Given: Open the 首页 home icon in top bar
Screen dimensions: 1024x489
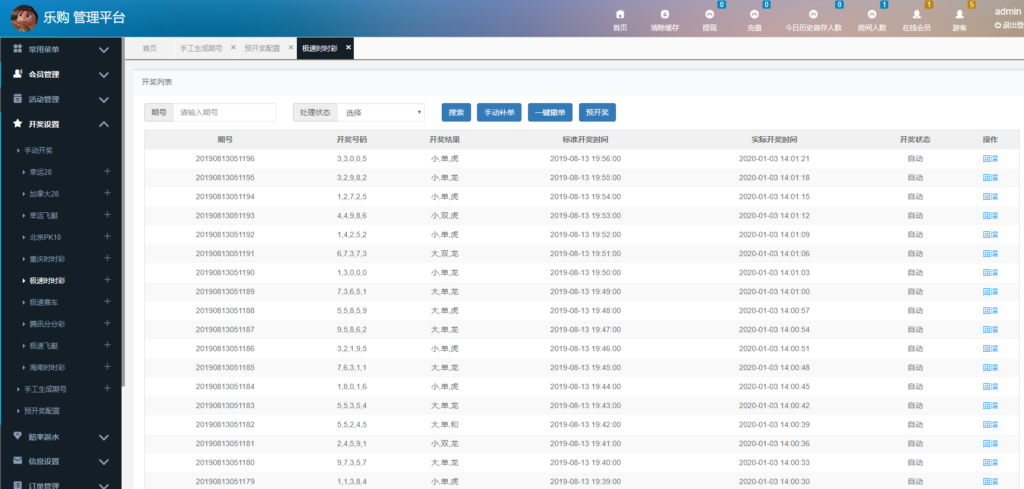Looking at the screenshot, I should [620, 14].
